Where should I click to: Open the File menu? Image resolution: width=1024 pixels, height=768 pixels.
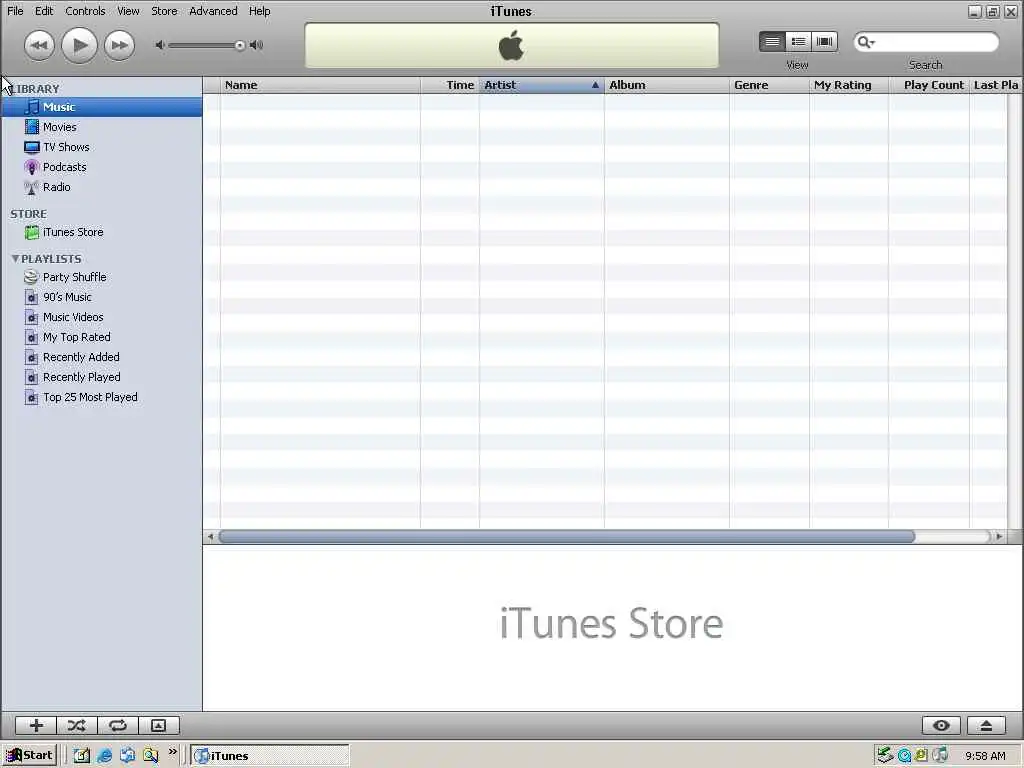click(15, 11)
